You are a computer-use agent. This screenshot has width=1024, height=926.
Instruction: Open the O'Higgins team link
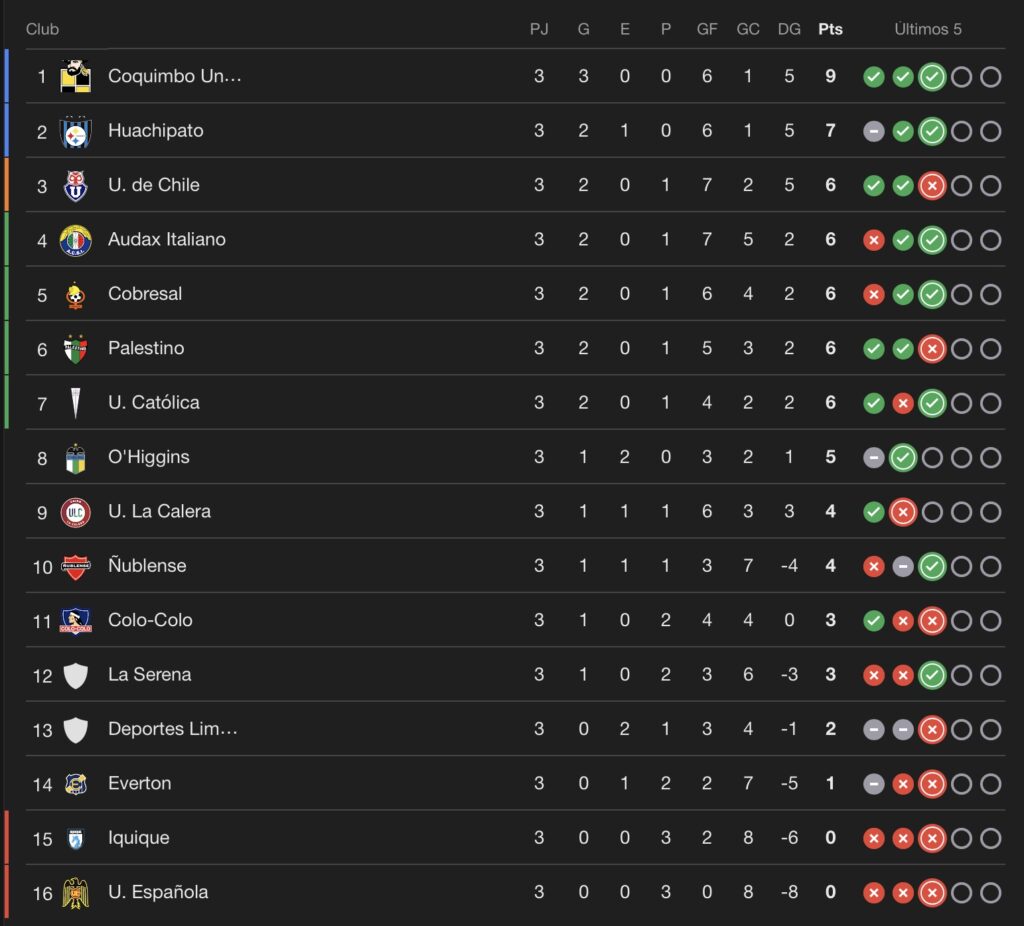(x=149, y=456)
